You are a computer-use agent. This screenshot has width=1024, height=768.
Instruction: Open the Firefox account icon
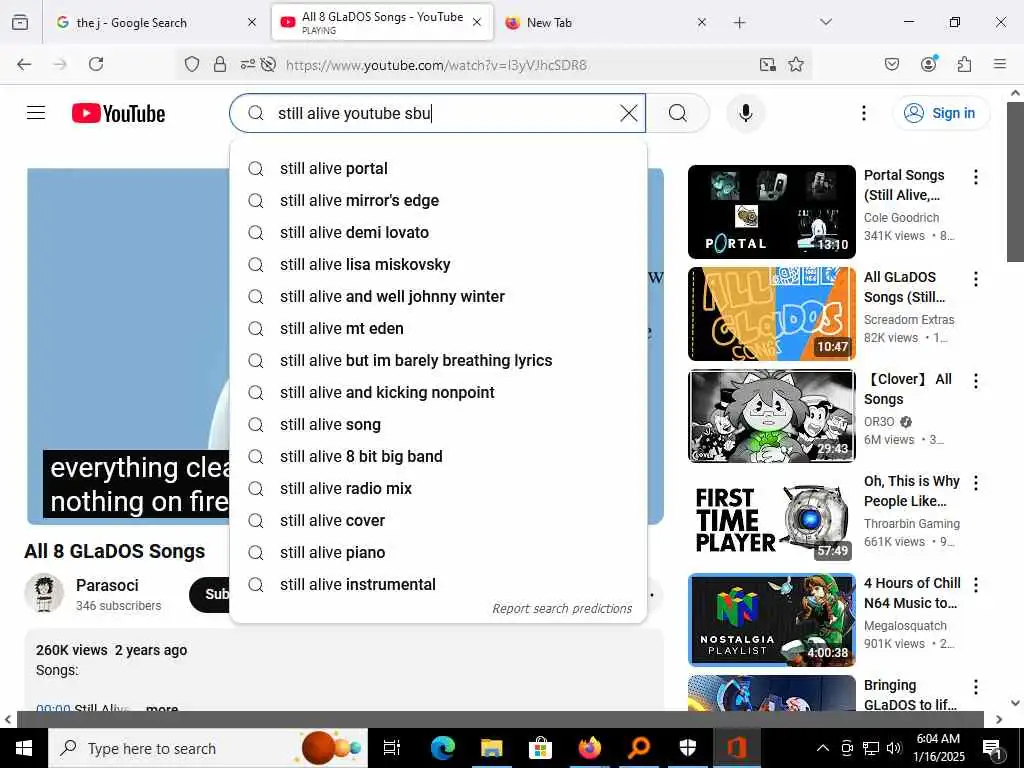928,63
